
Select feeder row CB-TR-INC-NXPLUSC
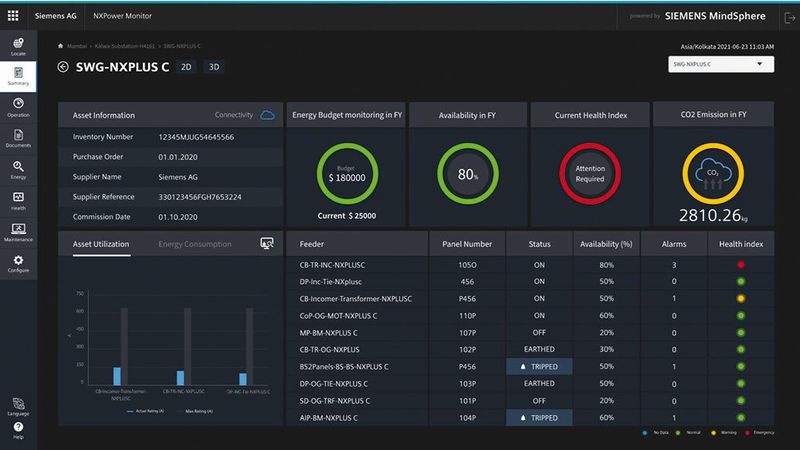(530, 265)
